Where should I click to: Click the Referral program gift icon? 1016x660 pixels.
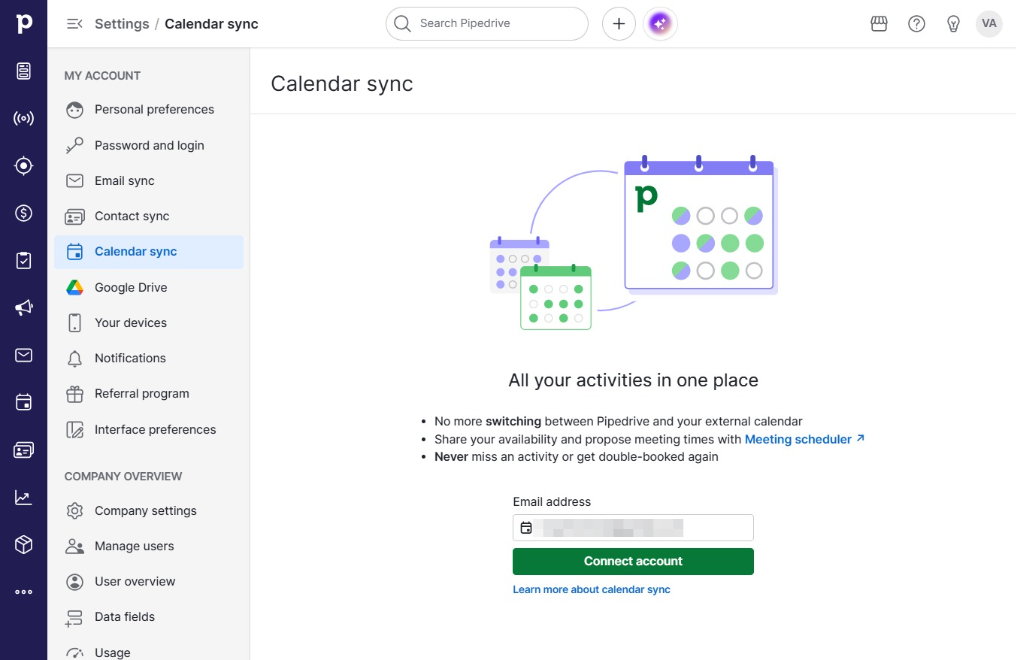(75, 394)
